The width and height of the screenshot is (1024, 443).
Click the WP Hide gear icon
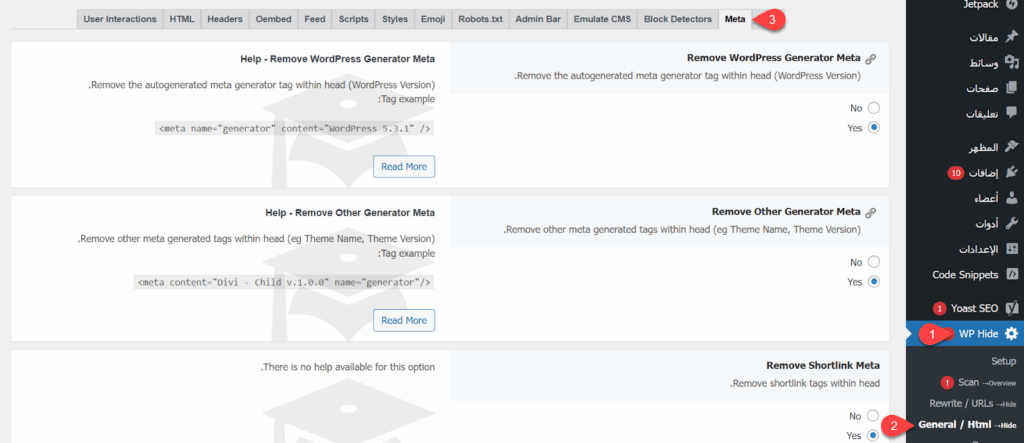pos(1011,333)
